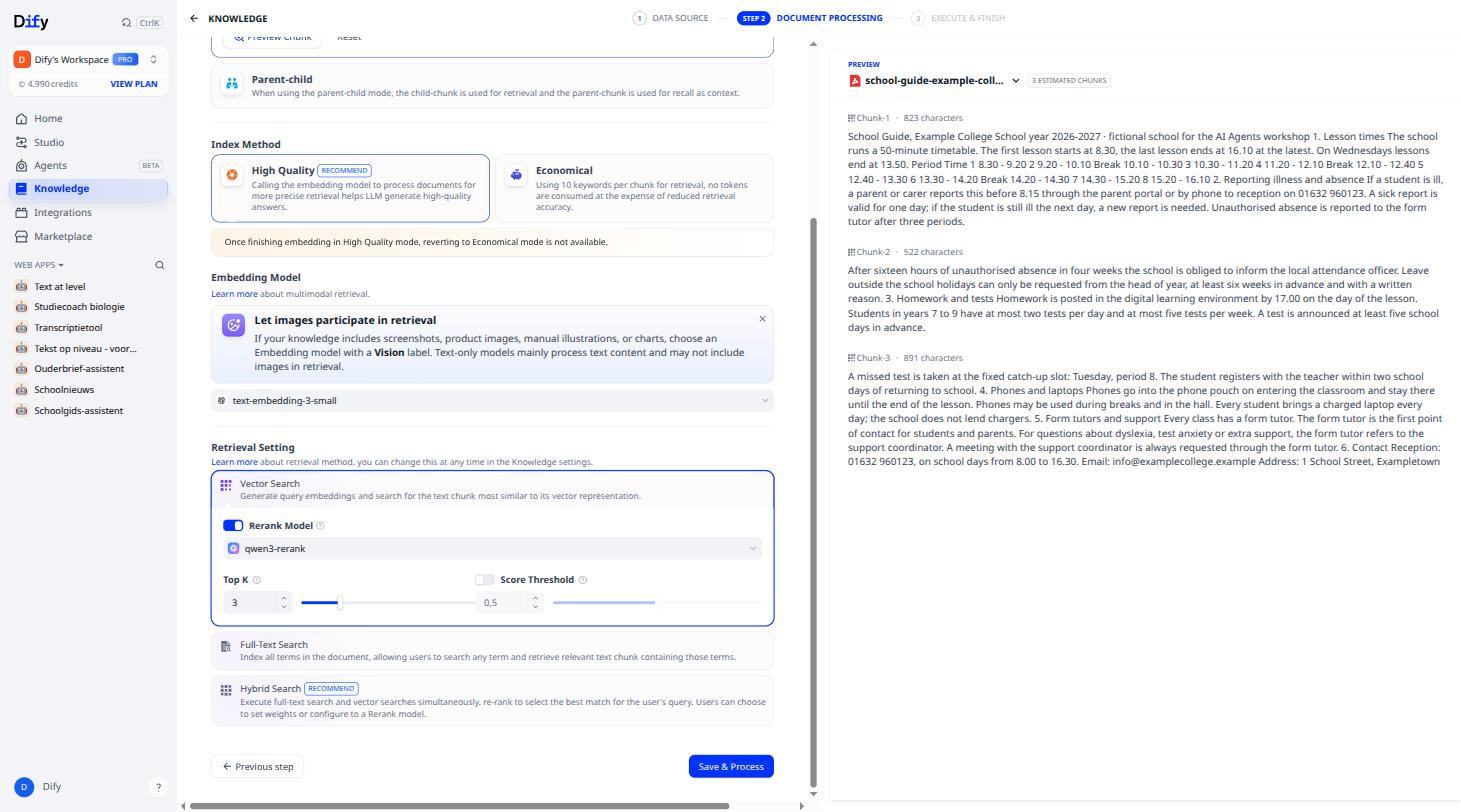Screen dimensions: 1461x812
Task: Collapse the WEB APPS section
Action: tap(38, 265)
